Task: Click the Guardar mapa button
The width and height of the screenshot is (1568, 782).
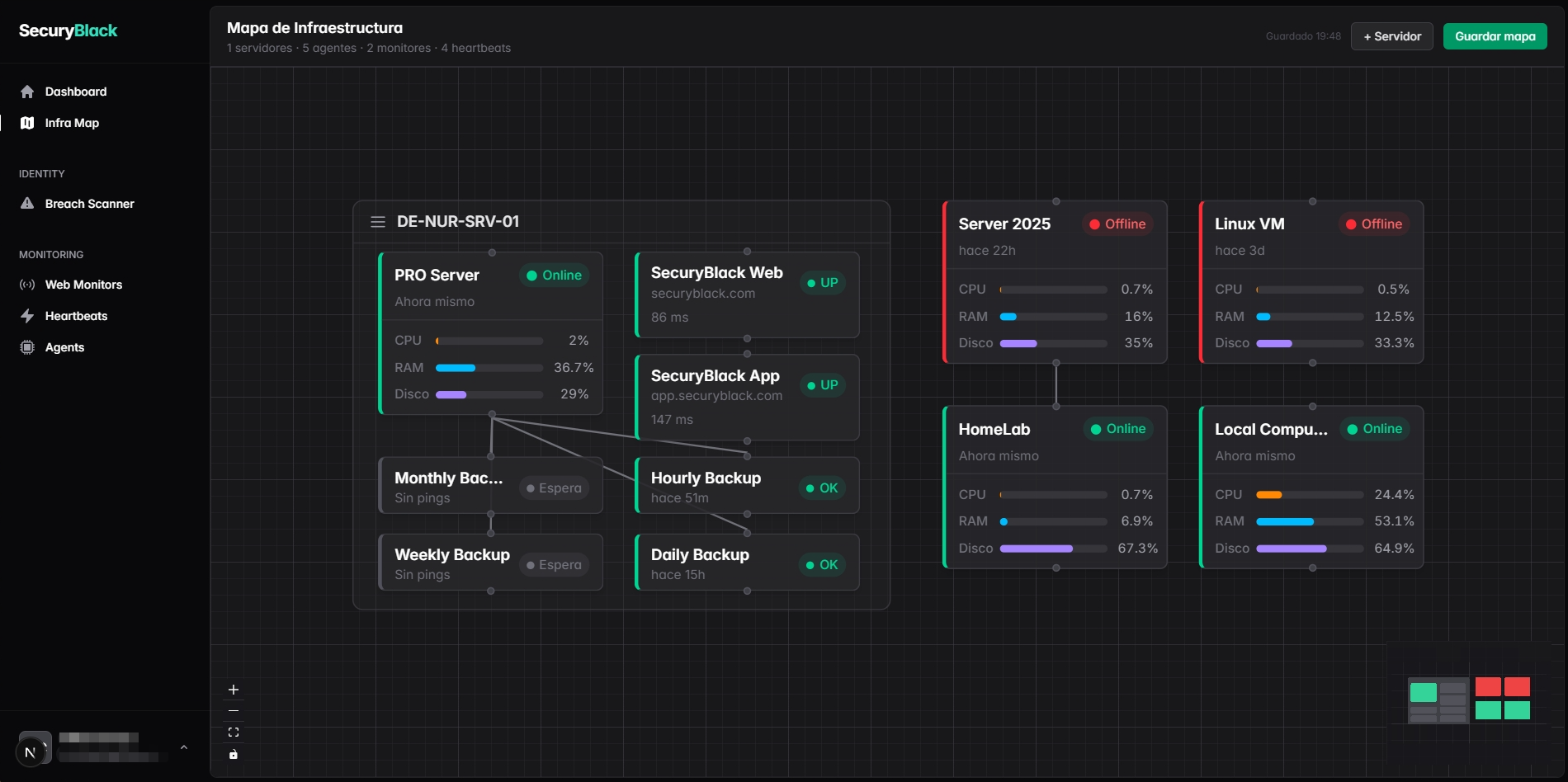Action: tap(1495, 36)
